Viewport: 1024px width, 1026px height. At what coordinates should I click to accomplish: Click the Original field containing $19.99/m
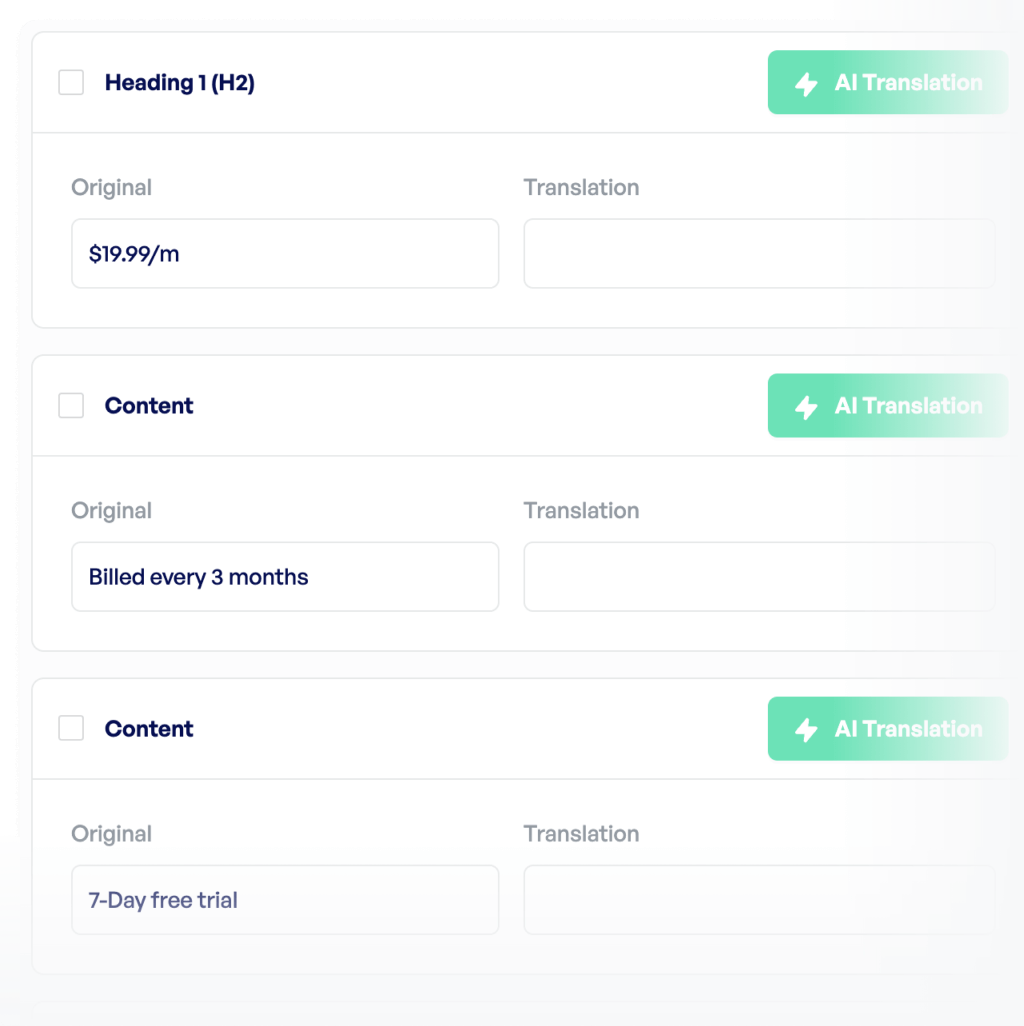[285, 253]
